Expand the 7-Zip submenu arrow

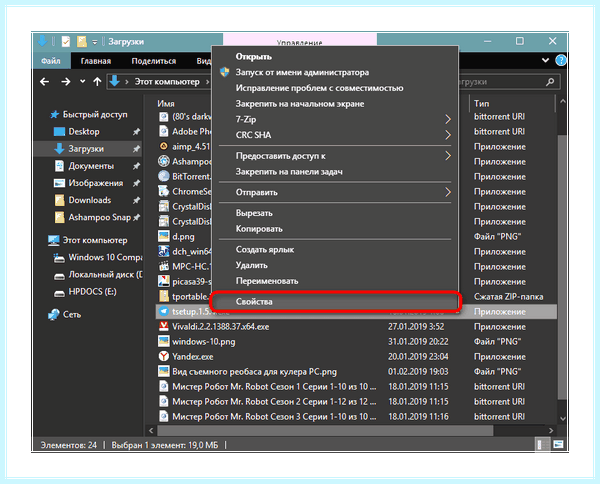tap(448, 119)
